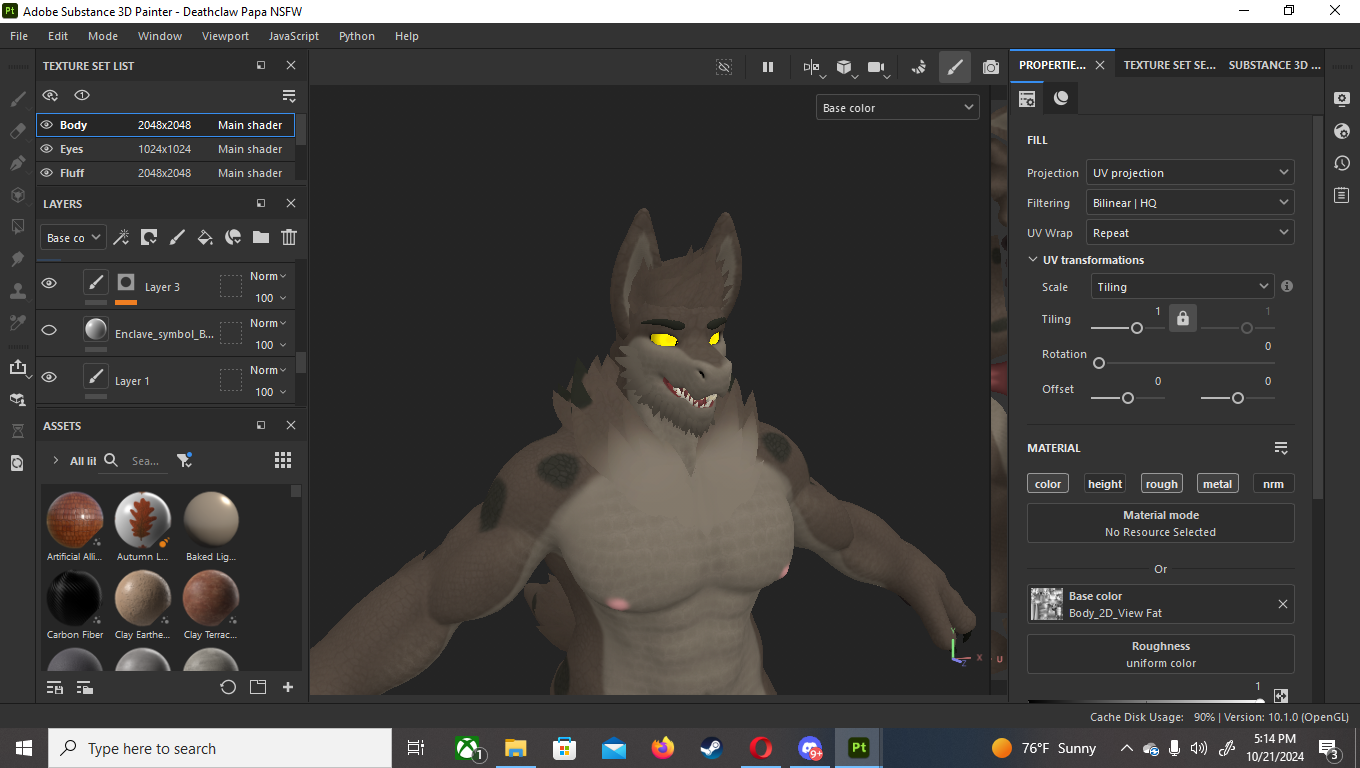Open the Viewport menu
Viewport: 1360px width, 768px height.
click(225, 36)
